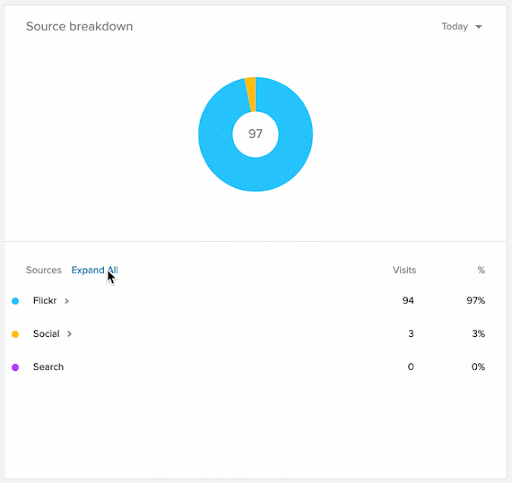Image resolution: width=512 pixels, height=483 pixels.
Task: Click the % column header
Action: point(481,270)
